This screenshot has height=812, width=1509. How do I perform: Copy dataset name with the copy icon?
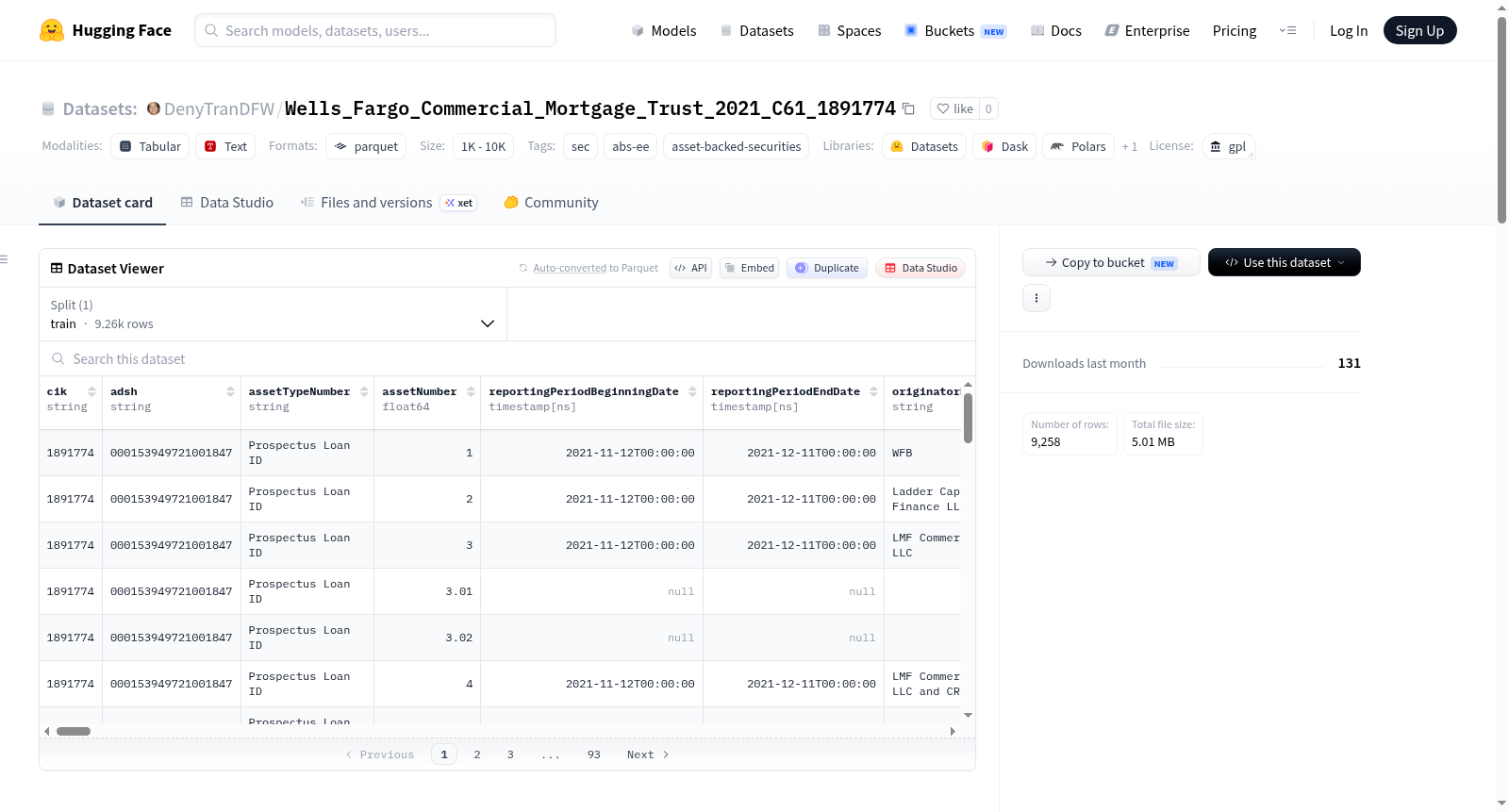pos(908,108)
